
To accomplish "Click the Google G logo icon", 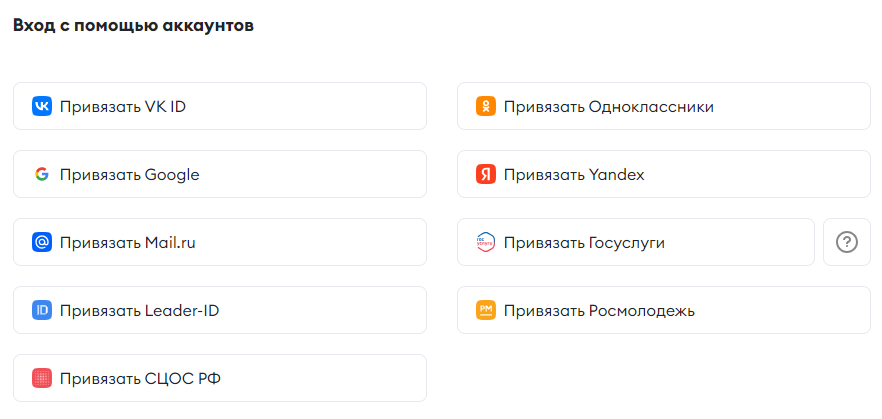I will point(42,174).
